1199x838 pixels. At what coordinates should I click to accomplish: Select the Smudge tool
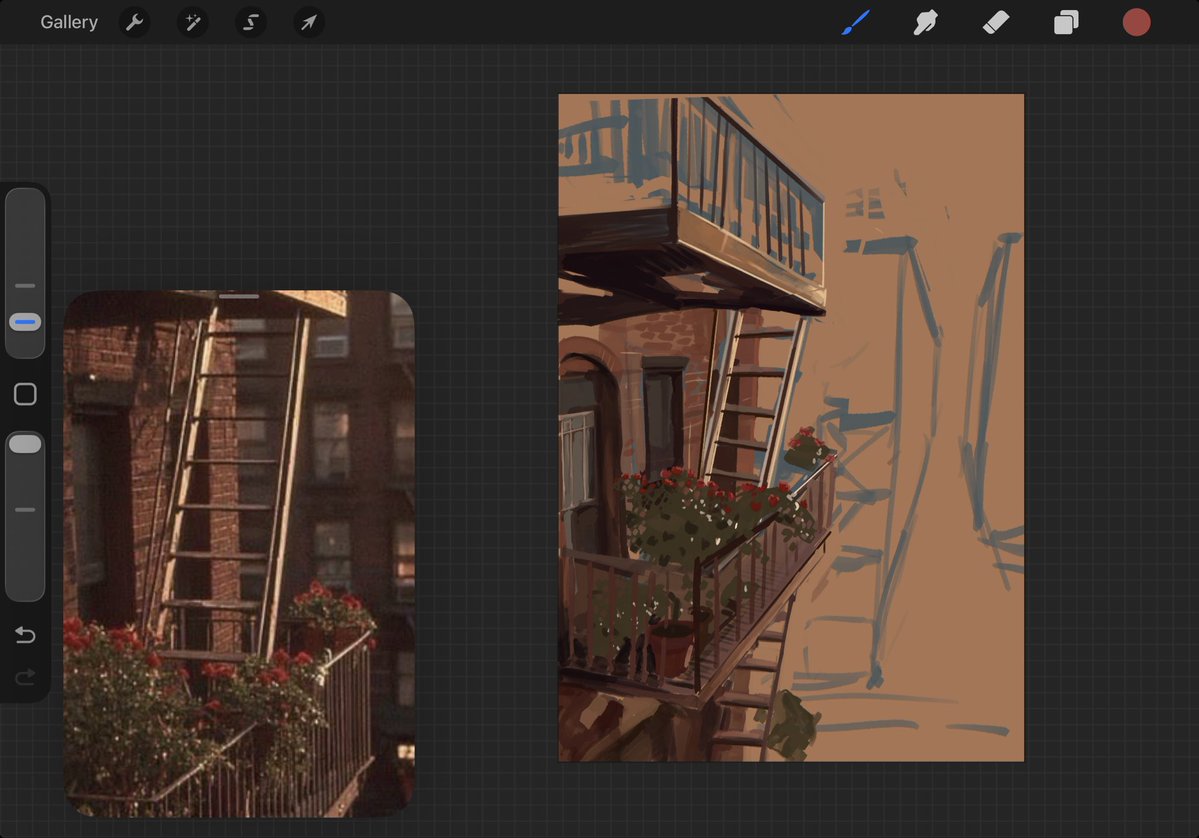tap(925, 22)
